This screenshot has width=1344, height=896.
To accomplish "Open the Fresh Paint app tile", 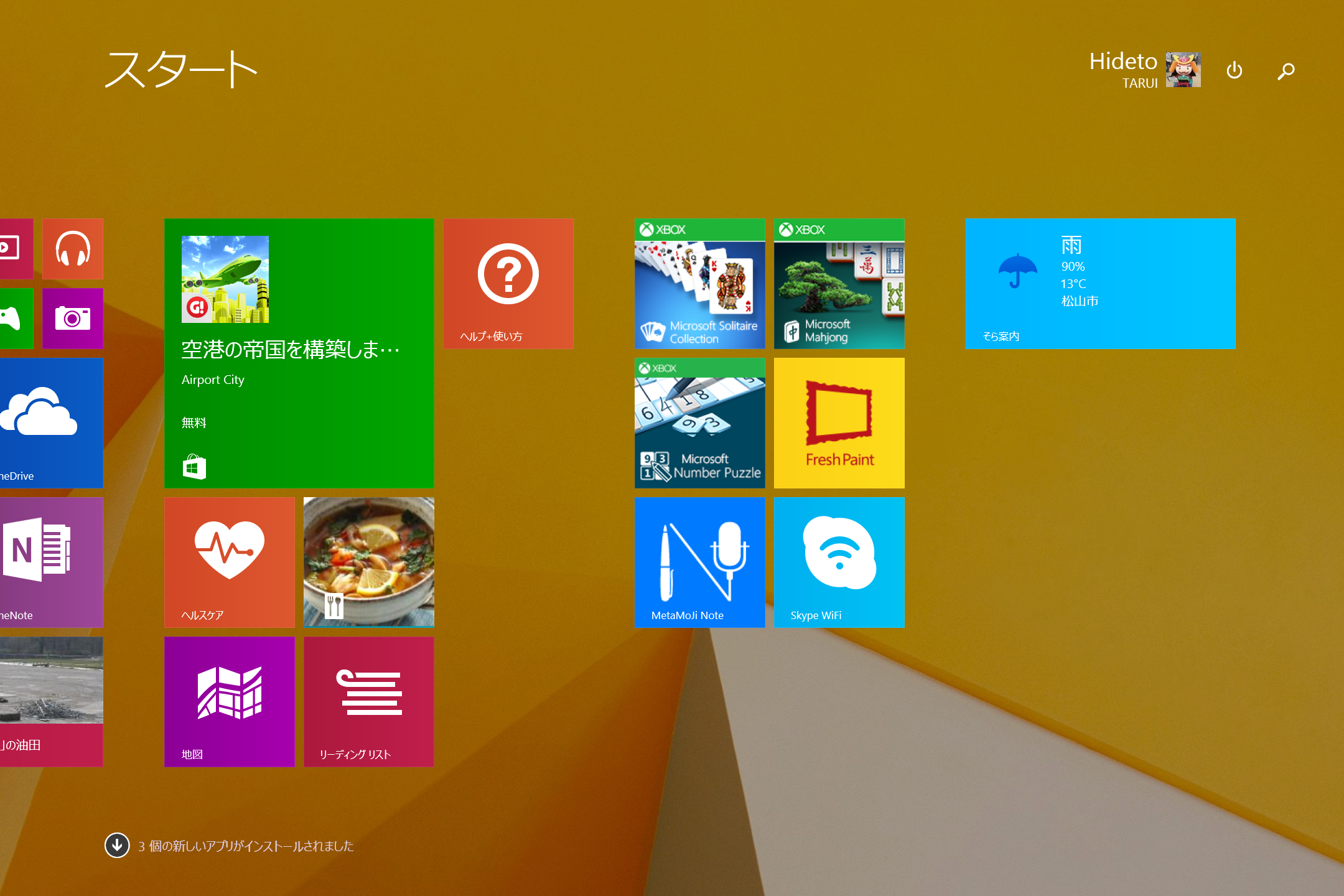I will (839, 422).
